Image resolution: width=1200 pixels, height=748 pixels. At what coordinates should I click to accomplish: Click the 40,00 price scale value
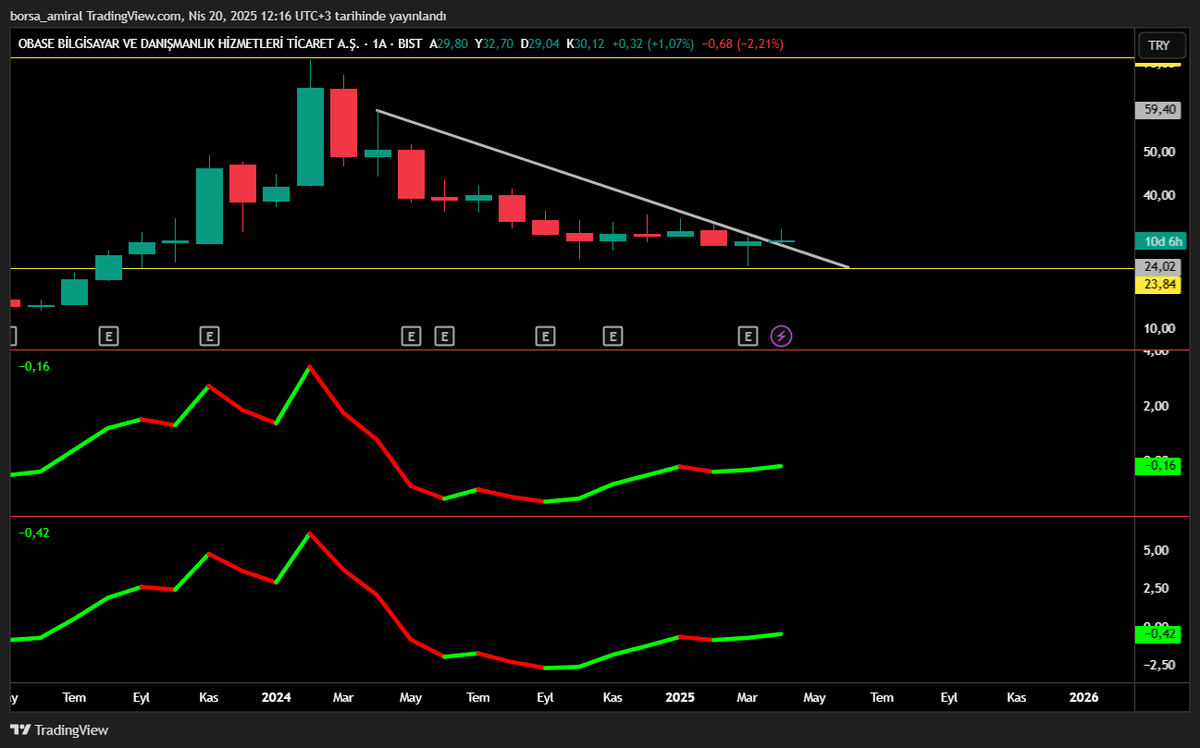pyautogui.click(x=1158, y=196)
